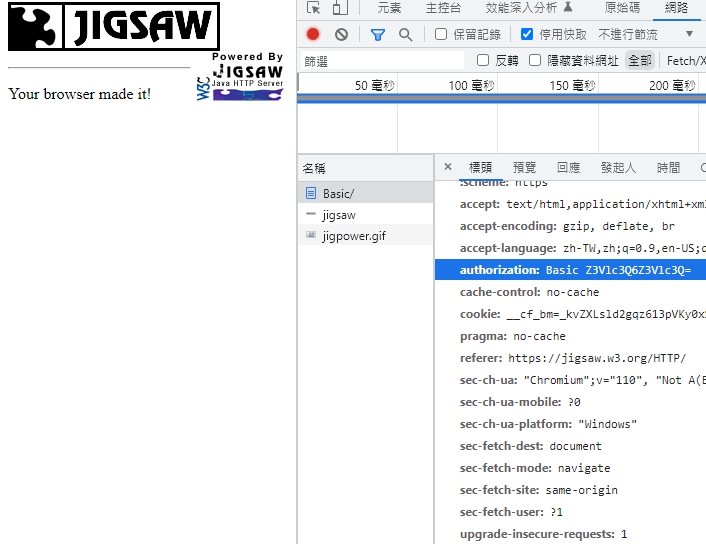Open the 發起人 details tab
The height and width of the screenshot is (544, 706).
click(x=618, y=168)
